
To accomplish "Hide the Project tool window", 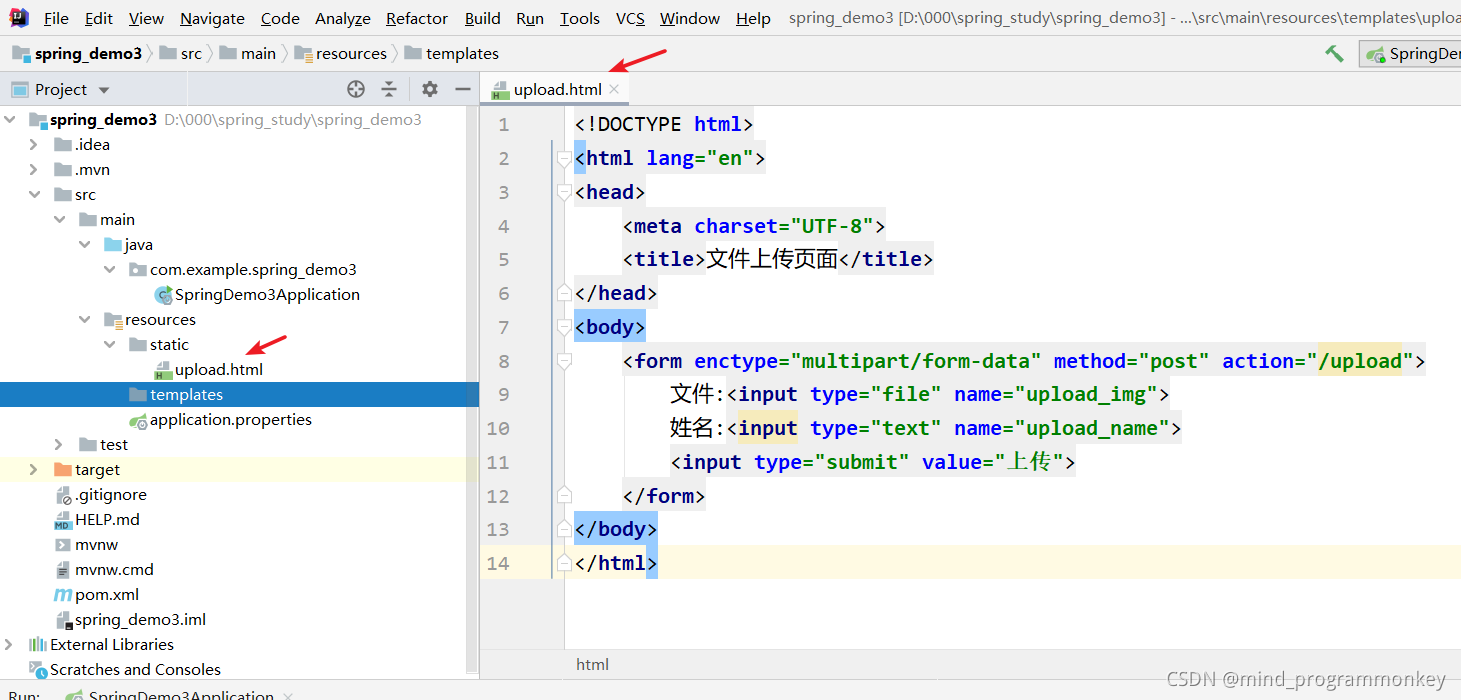I will [462, 89].
